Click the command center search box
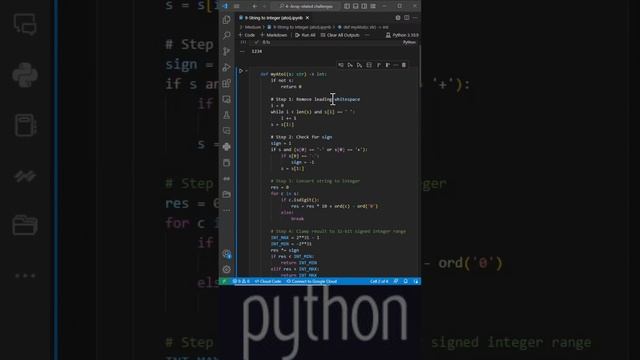The width and height of the screenshot is (640, 360). pyautogui.click(x=306, y=6)
